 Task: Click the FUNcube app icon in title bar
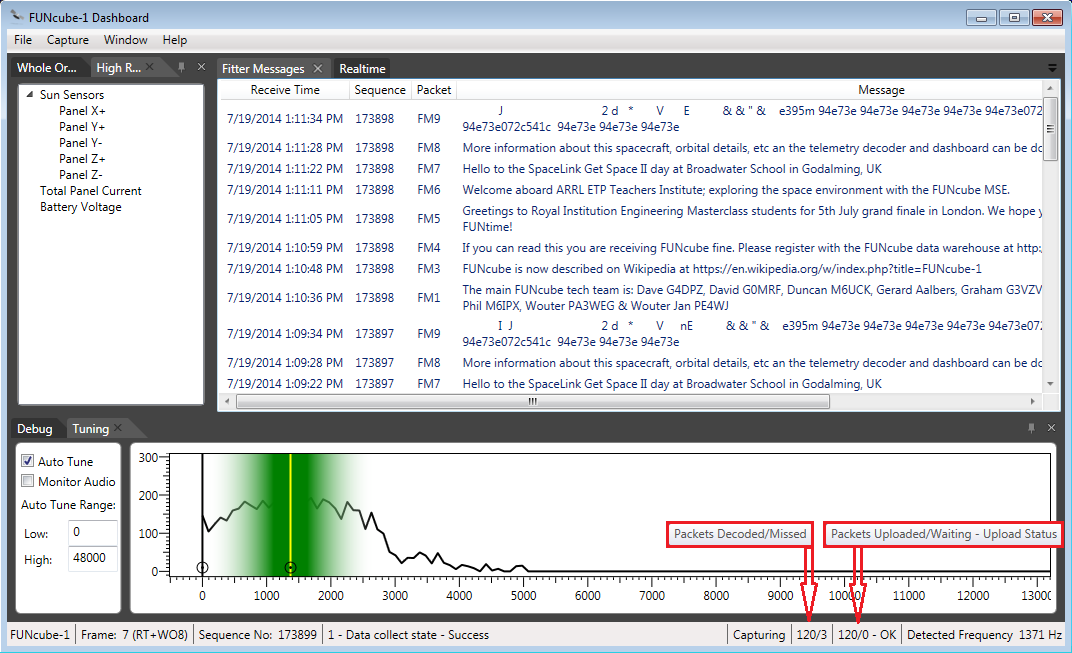click(17, 17)
